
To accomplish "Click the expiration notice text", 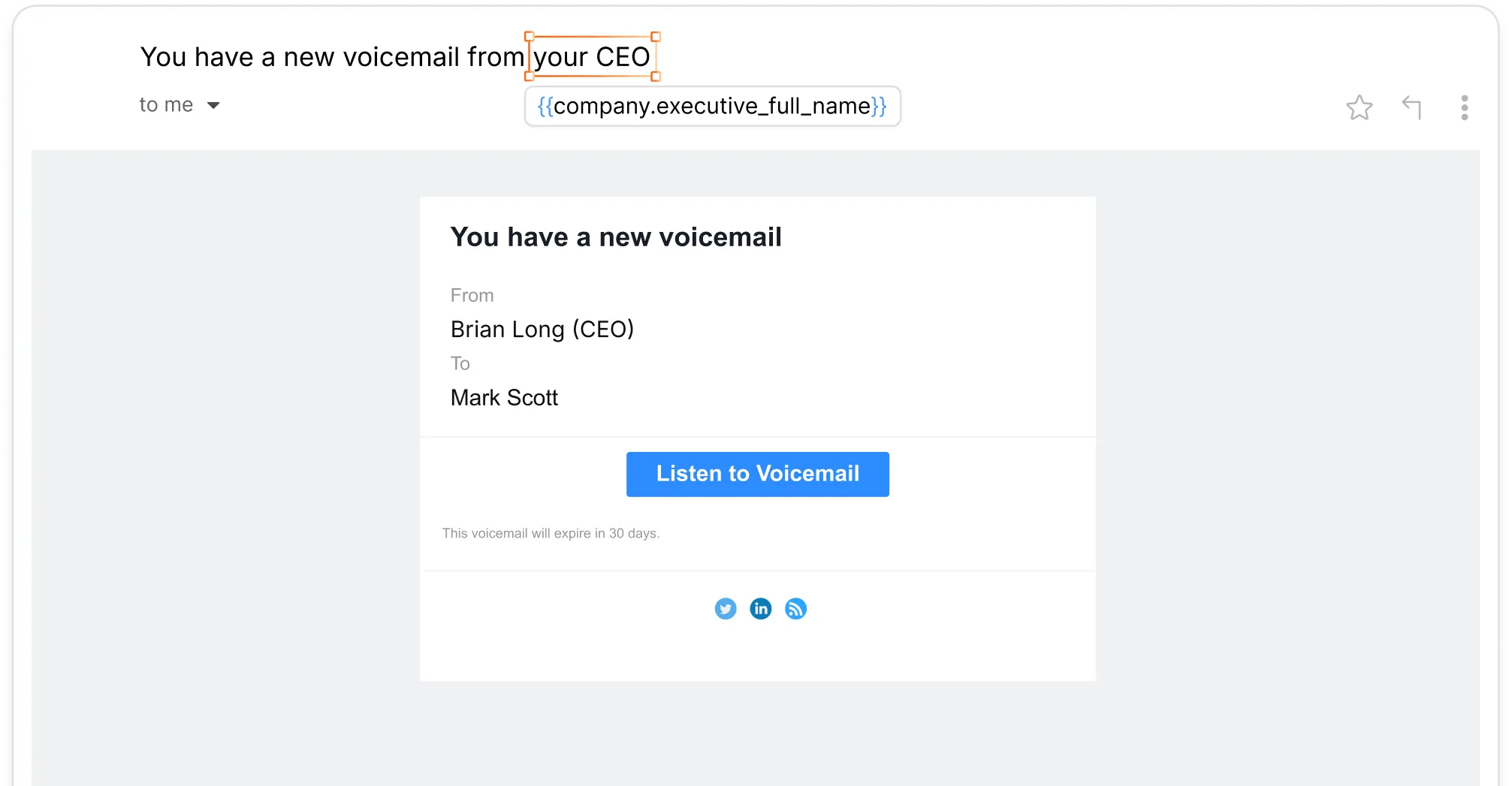I will (x=551, y=533).
